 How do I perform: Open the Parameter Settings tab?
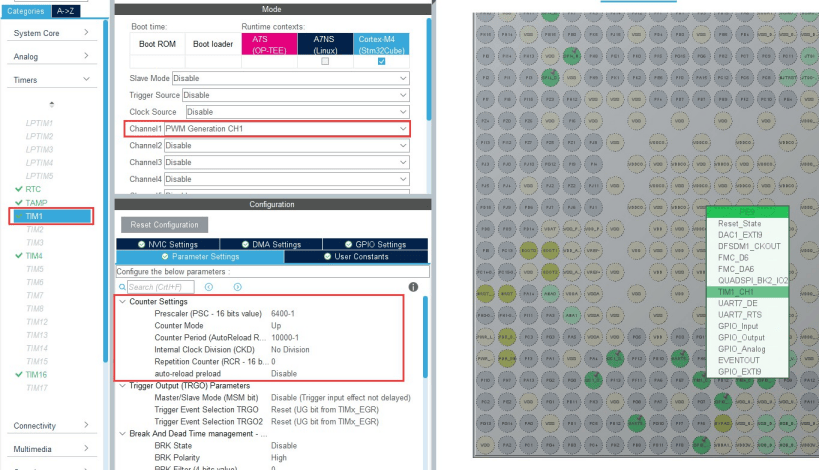(200, 257)
